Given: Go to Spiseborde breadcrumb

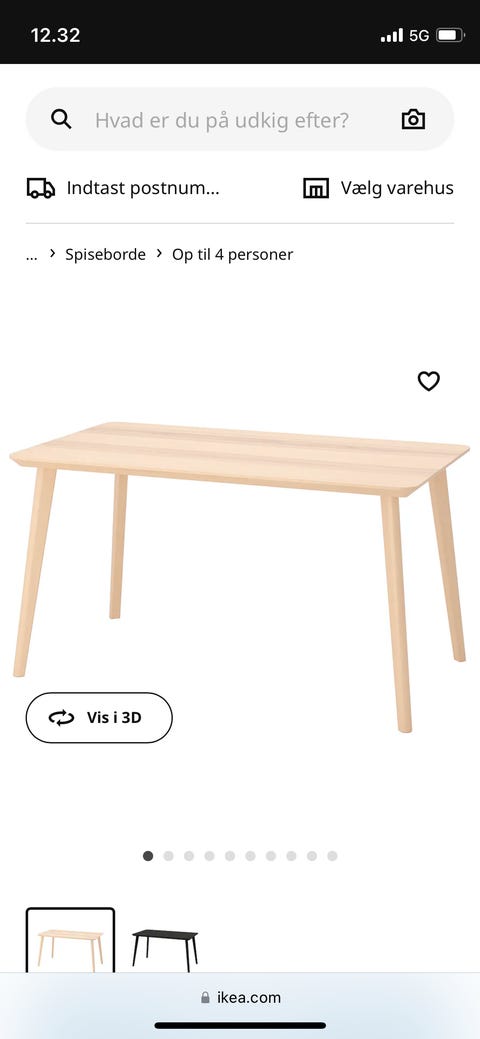Looking at the screenshot, I should point(105,254).
